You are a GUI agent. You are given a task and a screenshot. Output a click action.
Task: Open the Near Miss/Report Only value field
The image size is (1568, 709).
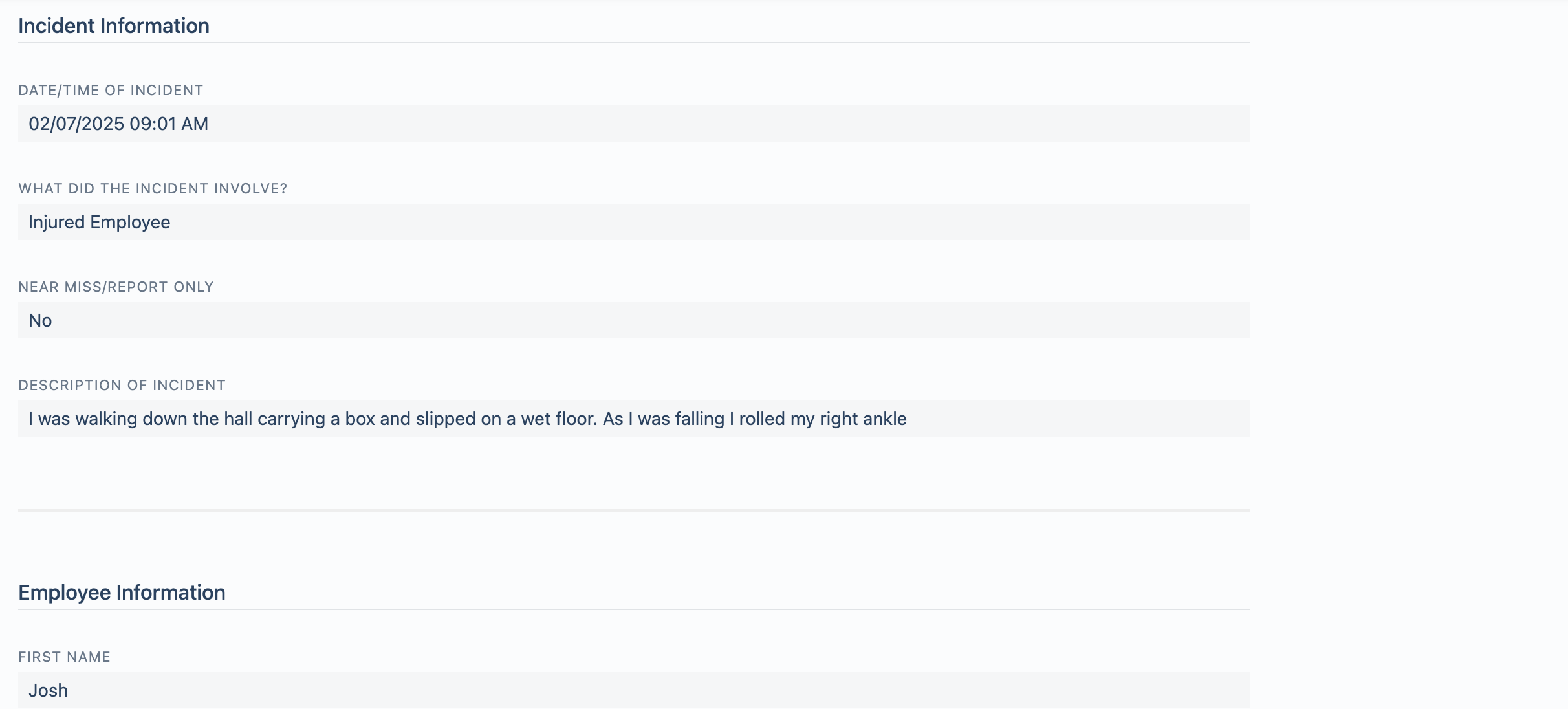coord(634,320)
